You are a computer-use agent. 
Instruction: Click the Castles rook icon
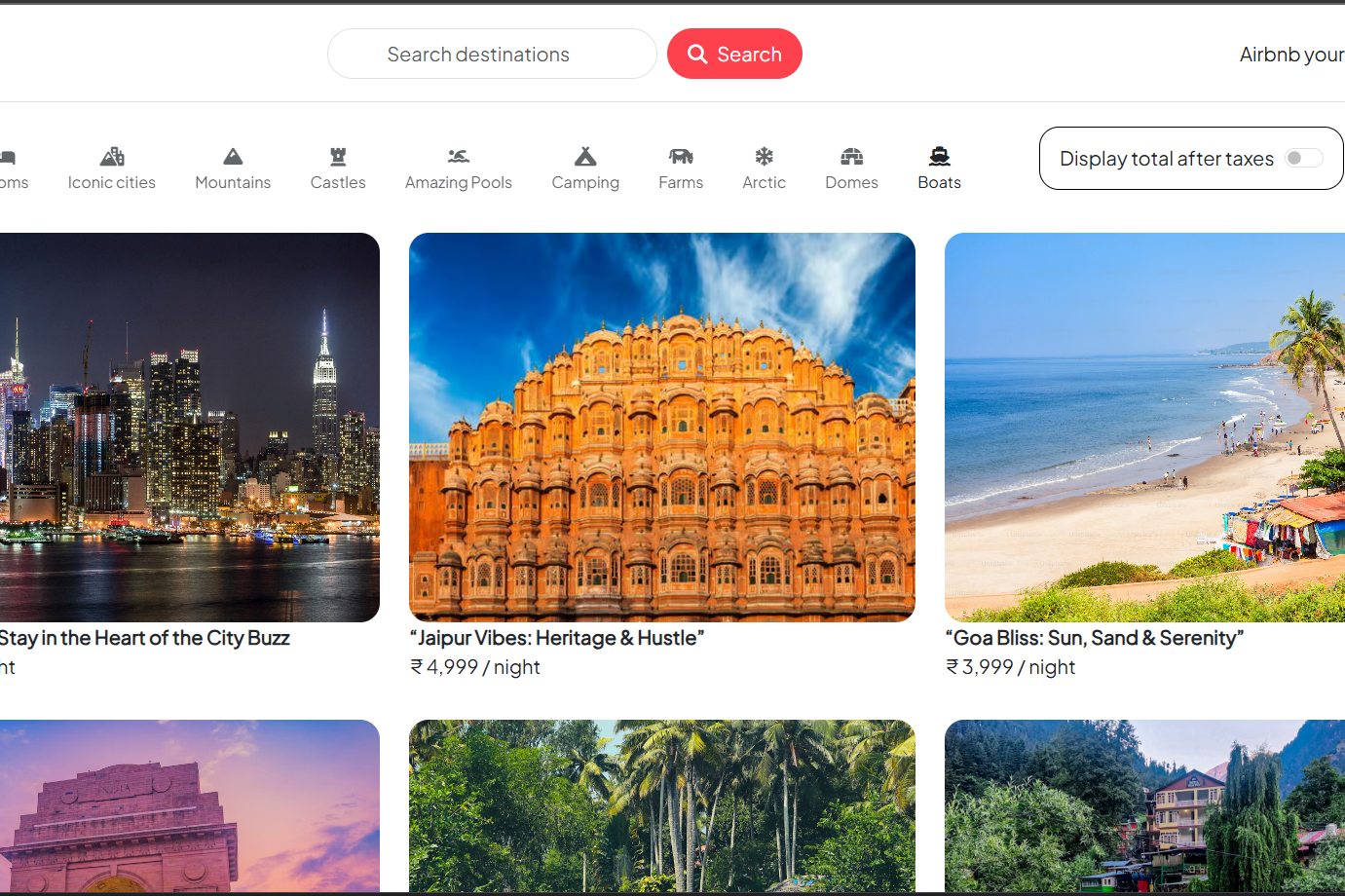pyautogui.click(x=338, y=156)
